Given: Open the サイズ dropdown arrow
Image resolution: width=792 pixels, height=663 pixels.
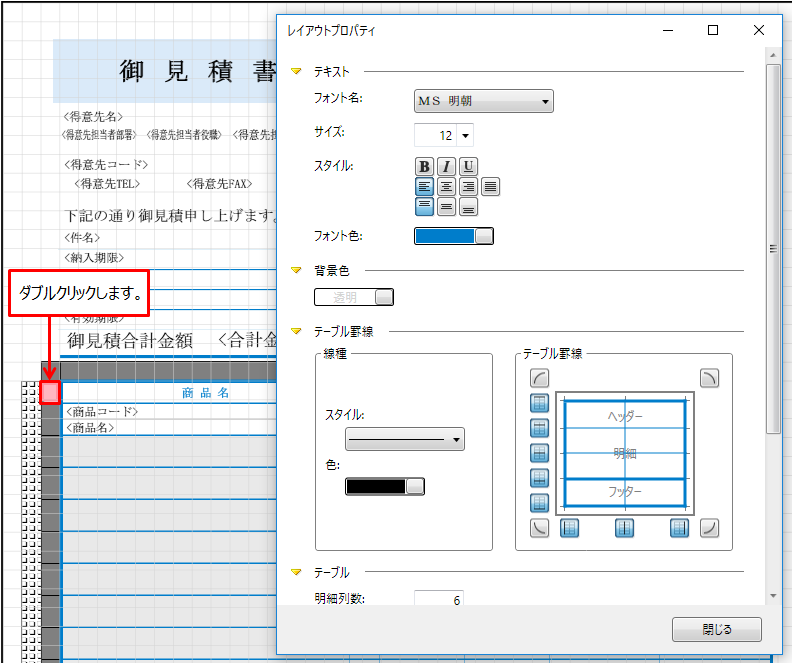Looking at the screenshot, I should pyautogui.click(x=465, y=135).
